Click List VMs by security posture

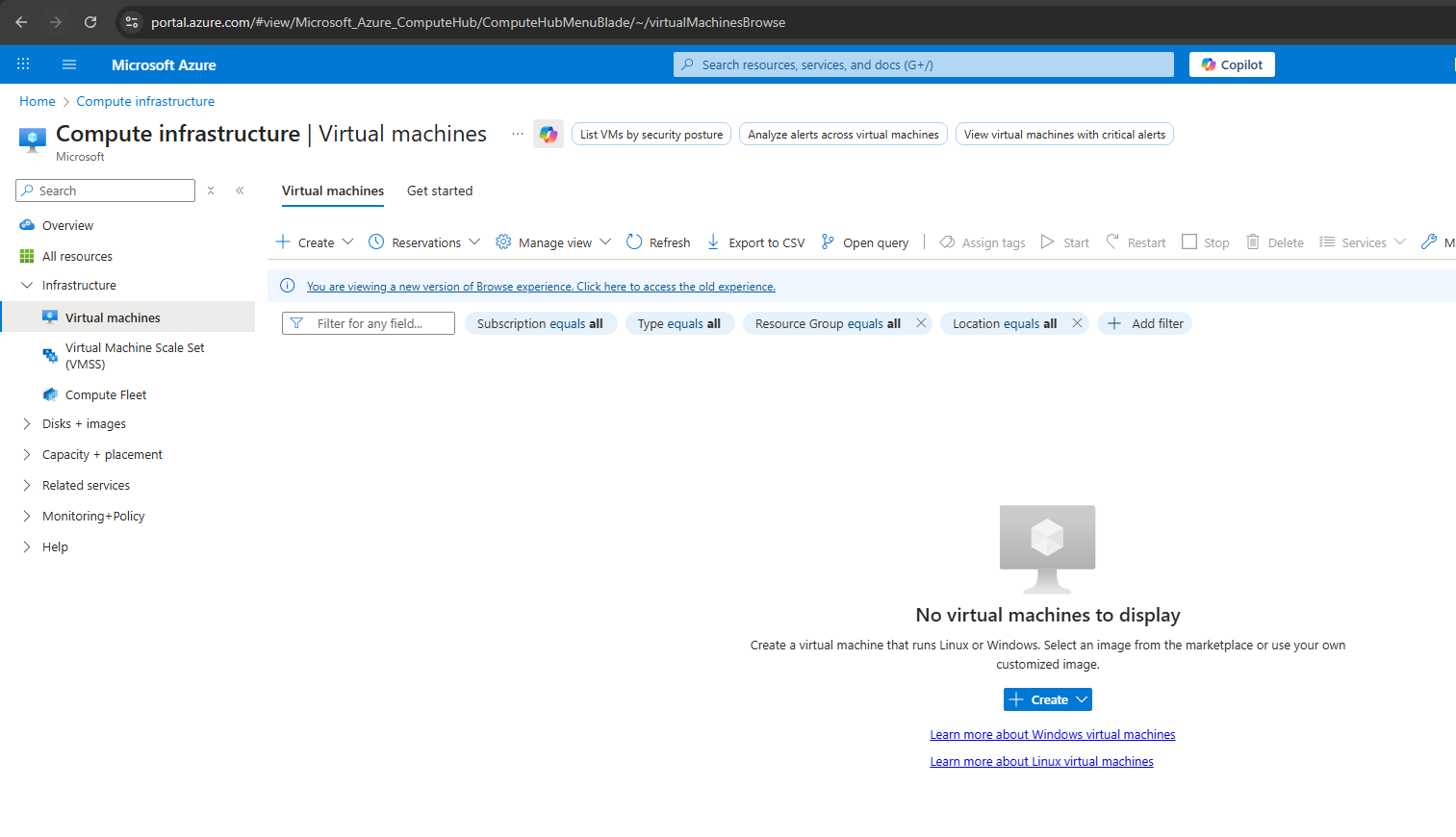pos(651,135)
